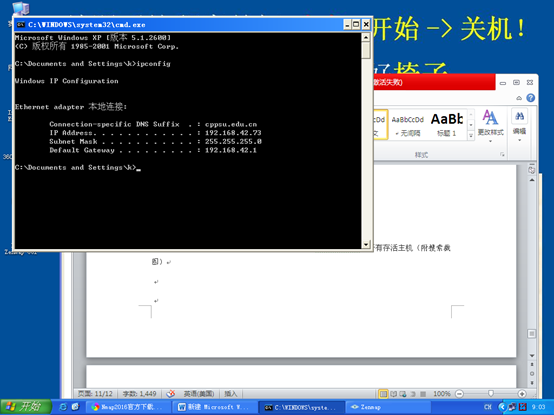Open the cmd.exe window system menu icon

pyautogui.click(x=20, y=25)
